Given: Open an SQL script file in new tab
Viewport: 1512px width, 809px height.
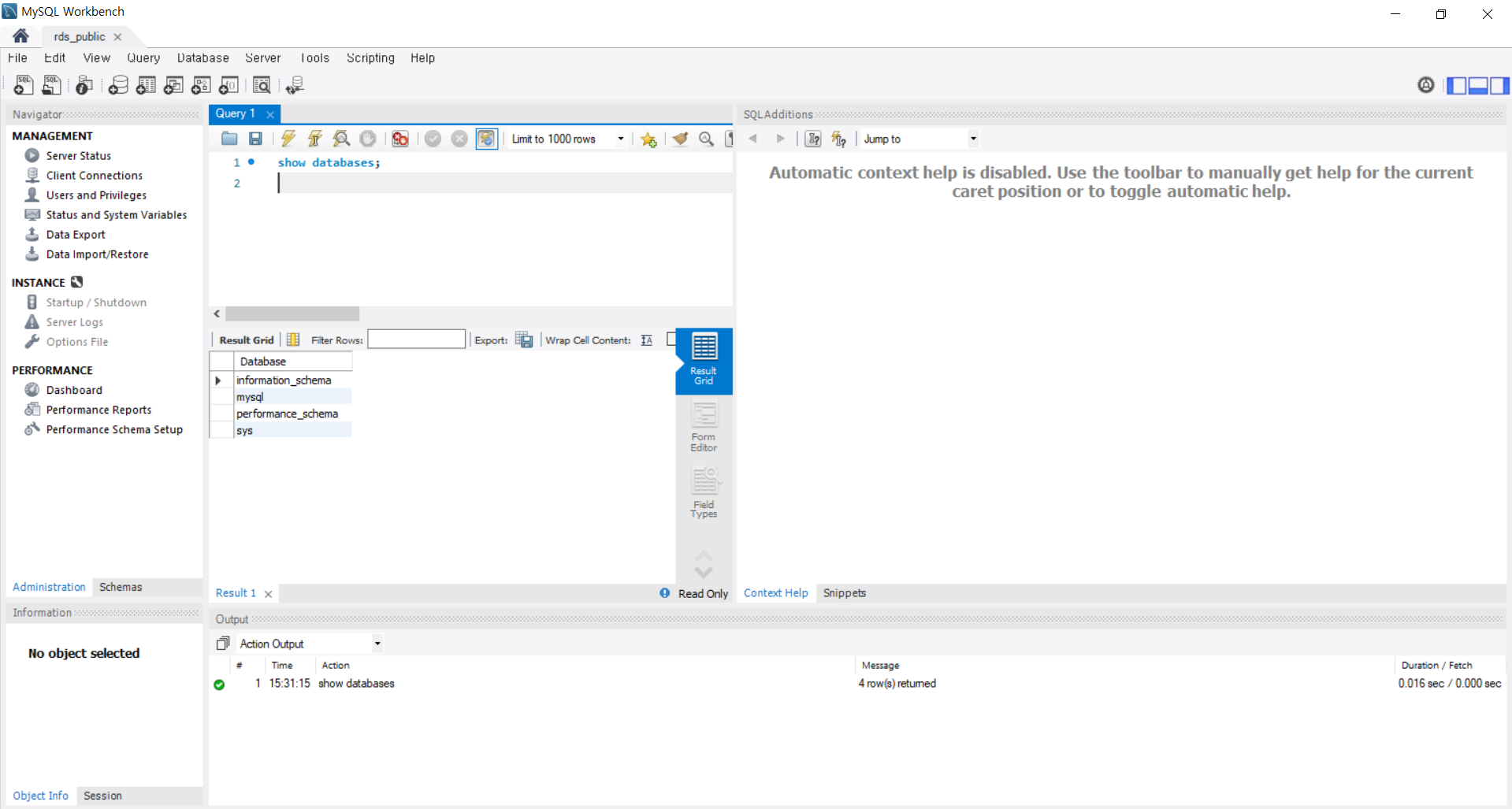Looking at the screenshot, I should point(51,85).
